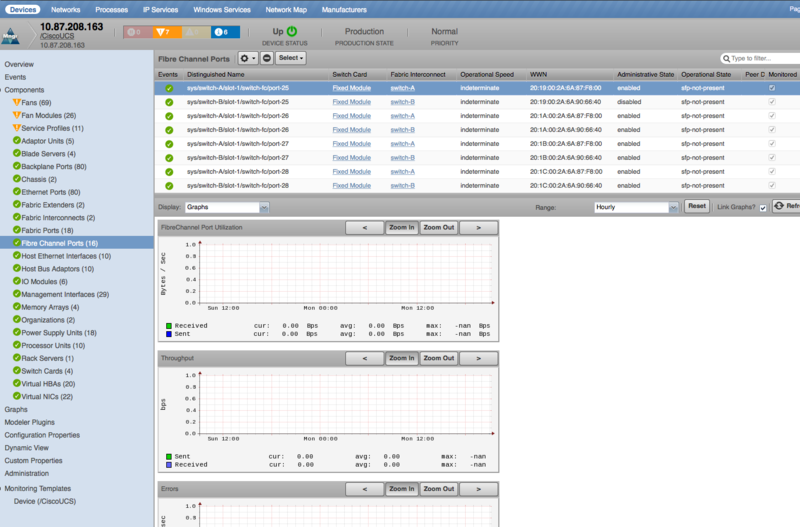This screenshot has height=527, width=800.
Task: Select Ethernet Ports (80) in sidebar
Action: [51, 192]
